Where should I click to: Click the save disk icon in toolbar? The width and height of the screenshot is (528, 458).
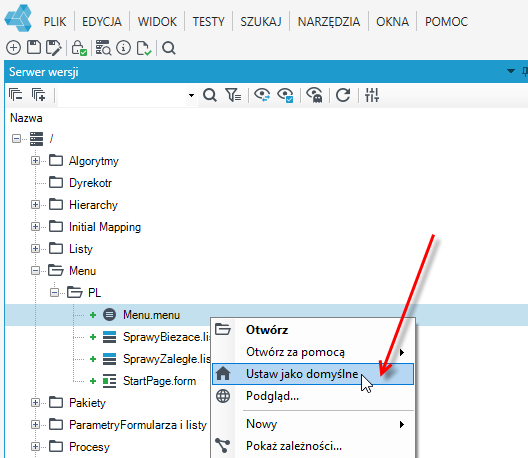pos(34,47)
